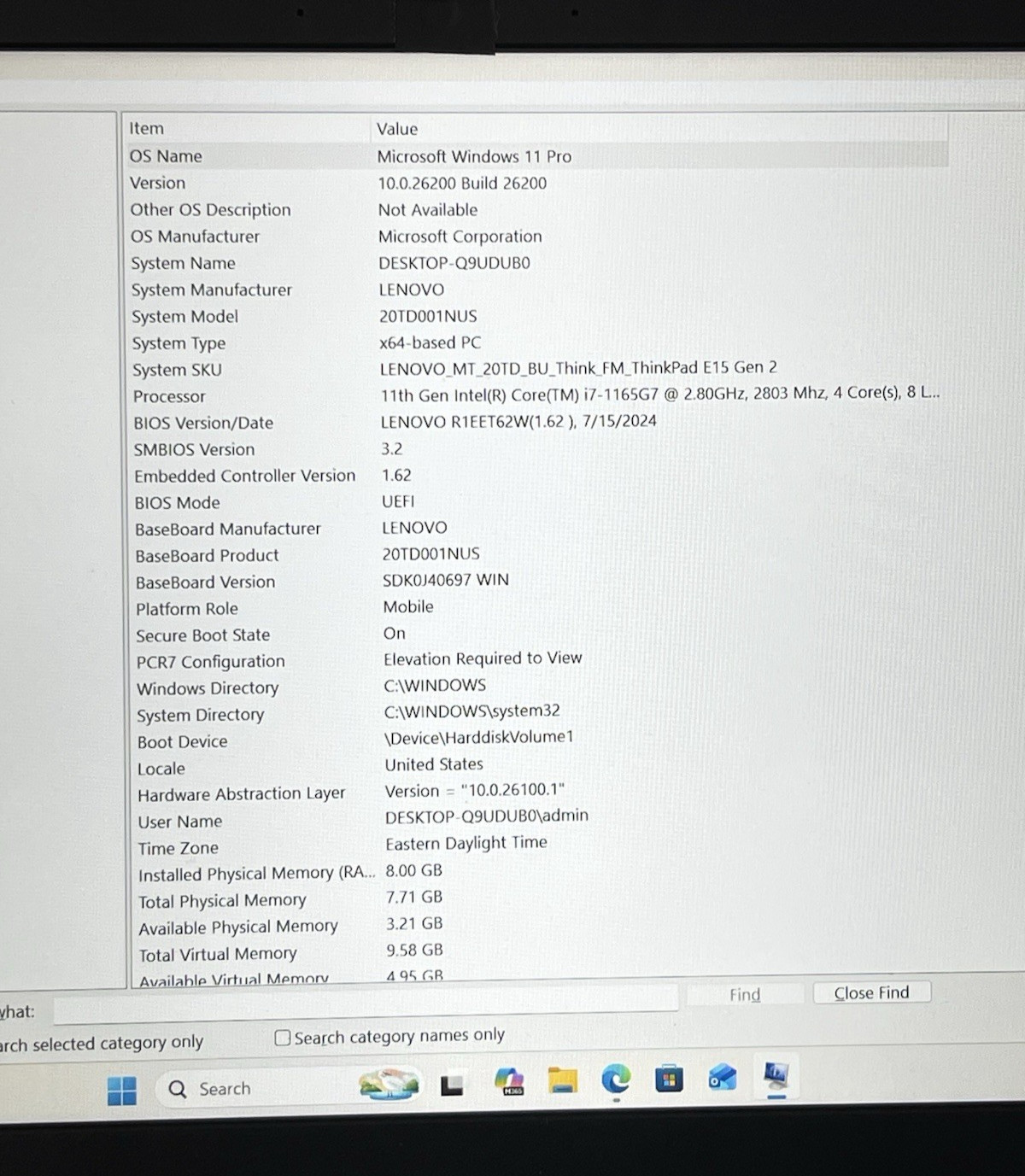This screenshot has width=1025, height=1176.
Task: Select the Hardware Abstraction Layer row
Action: coord(536,793)
